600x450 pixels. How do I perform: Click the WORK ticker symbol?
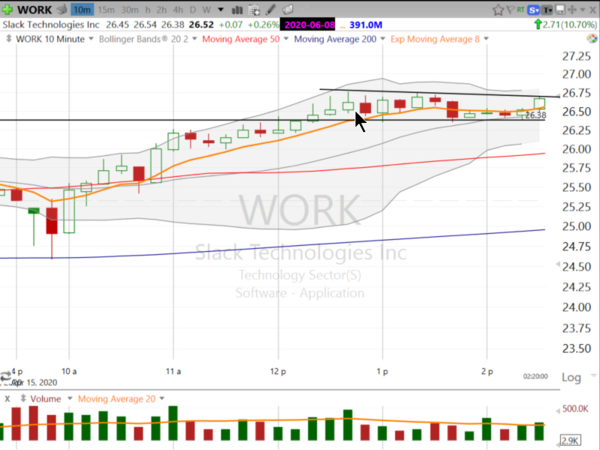point(34,10)
